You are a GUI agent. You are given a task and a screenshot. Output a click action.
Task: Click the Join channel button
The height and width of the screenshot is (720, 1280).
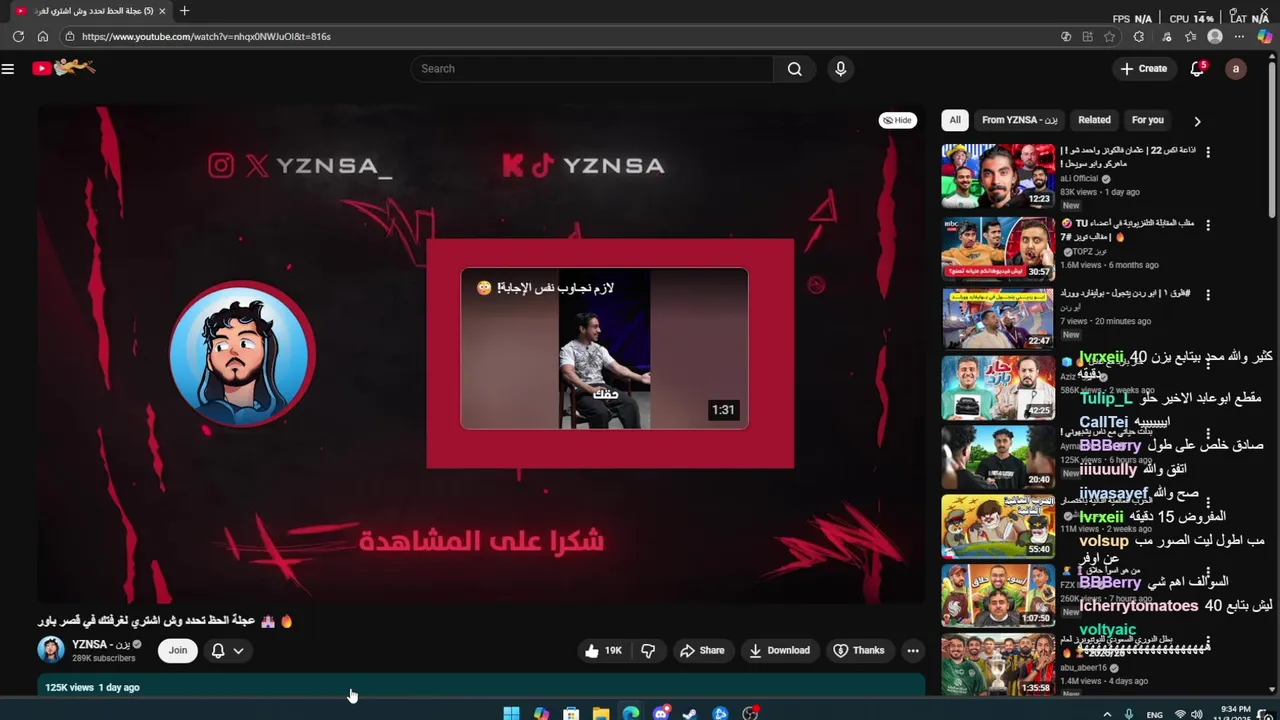point(177,650)
